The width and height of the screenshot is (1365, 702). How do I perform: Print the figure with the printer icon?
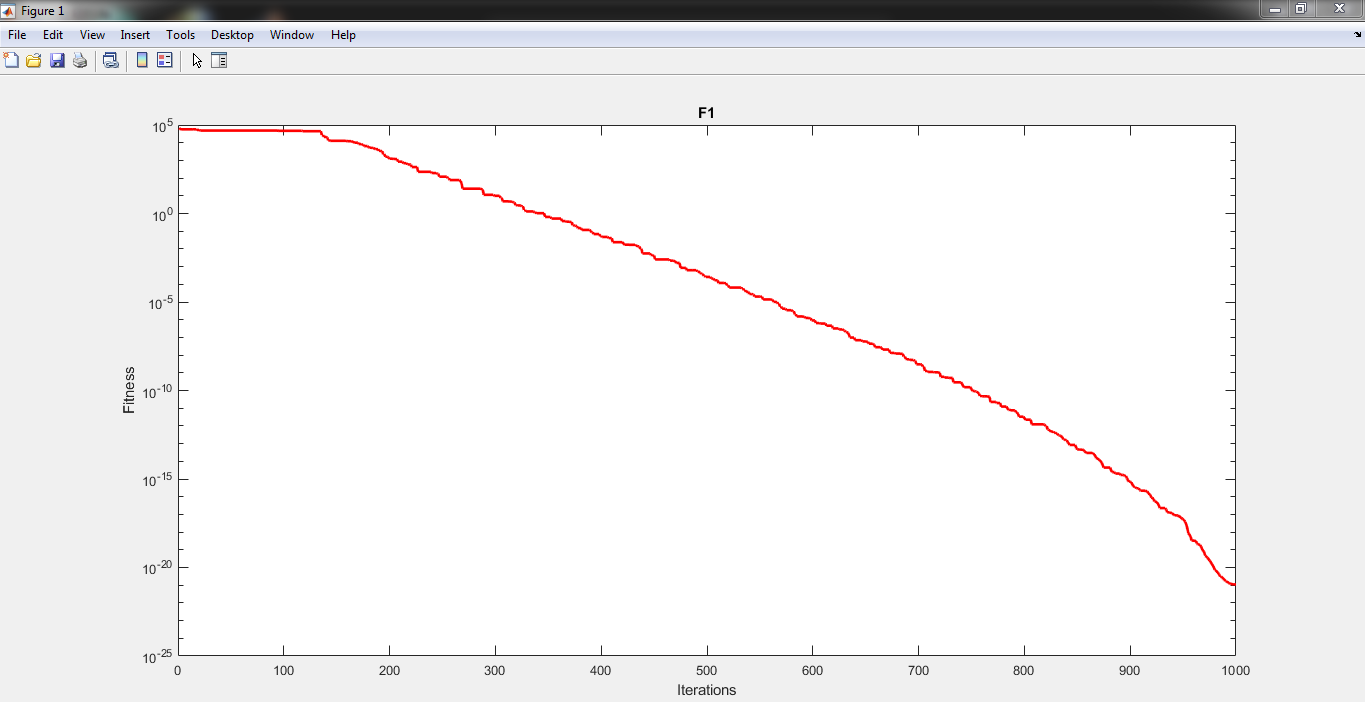pyautogui.click(x=80, y=60)
